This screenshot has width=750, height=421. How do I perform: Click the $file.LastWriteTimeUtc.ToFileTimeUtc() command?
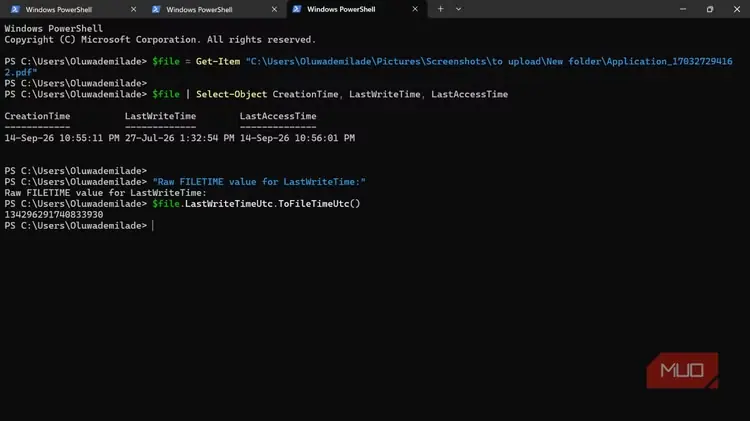(x=256, y=203)
